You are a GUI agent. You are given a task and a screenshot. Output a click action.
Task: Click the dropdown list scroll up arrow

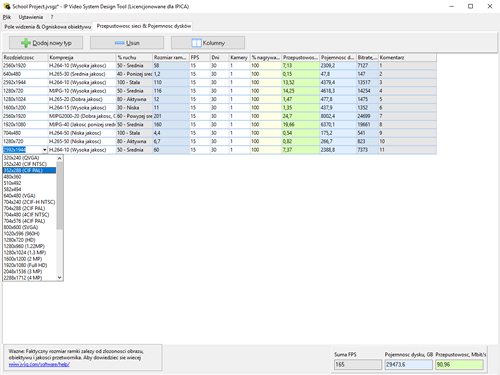pos(60,158)
